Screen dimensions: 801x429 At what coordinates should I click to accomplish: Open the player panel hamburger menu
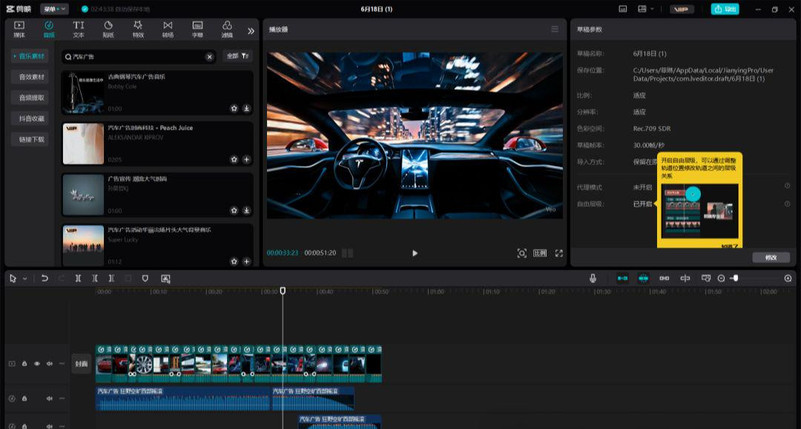point(555,29)
